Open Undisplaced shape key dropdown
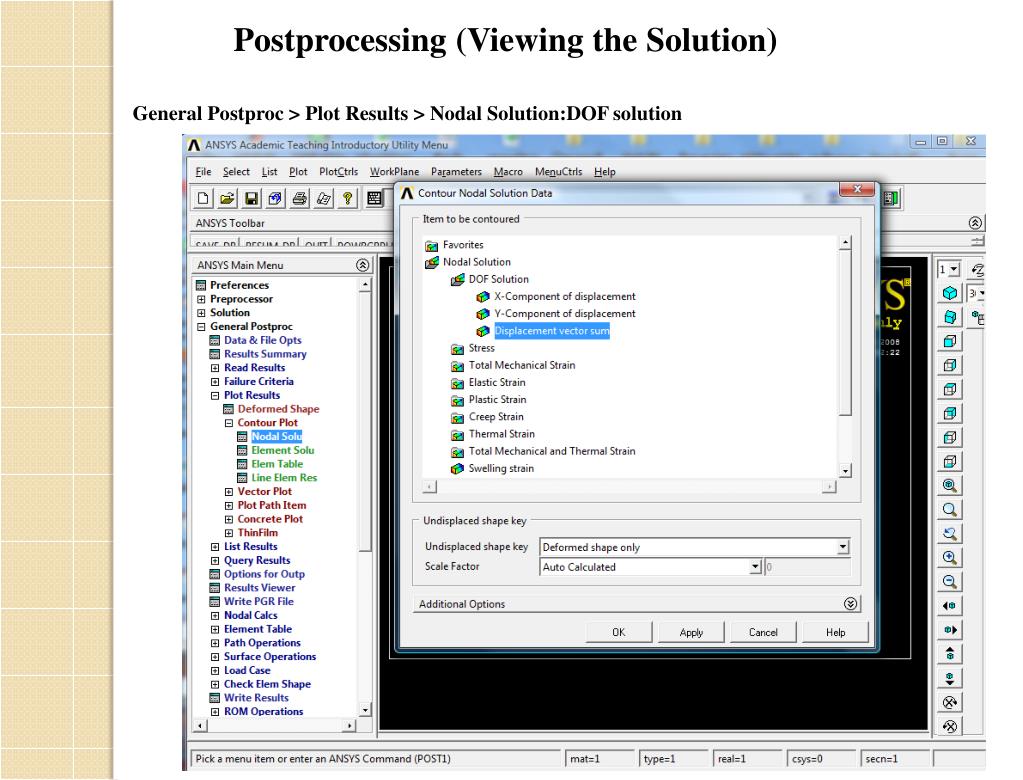1023x780 pixels. click(x=843, y=547)
